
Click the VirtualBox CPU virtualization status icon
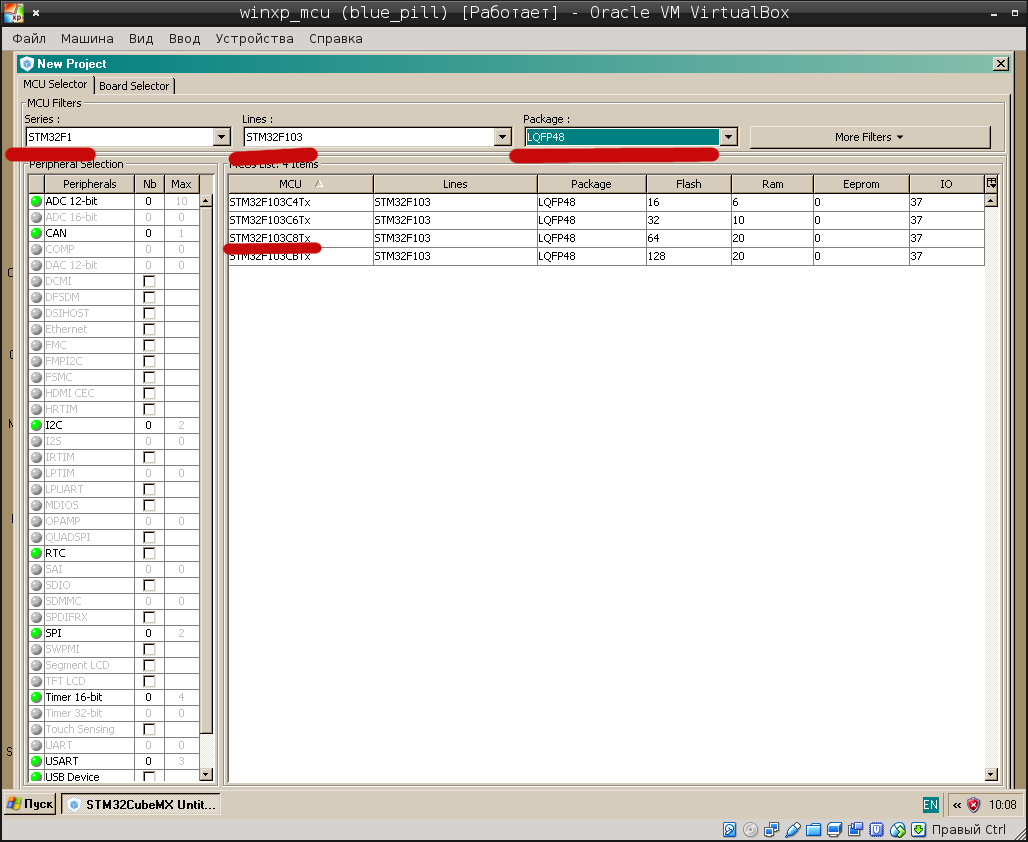pos(877,830)
